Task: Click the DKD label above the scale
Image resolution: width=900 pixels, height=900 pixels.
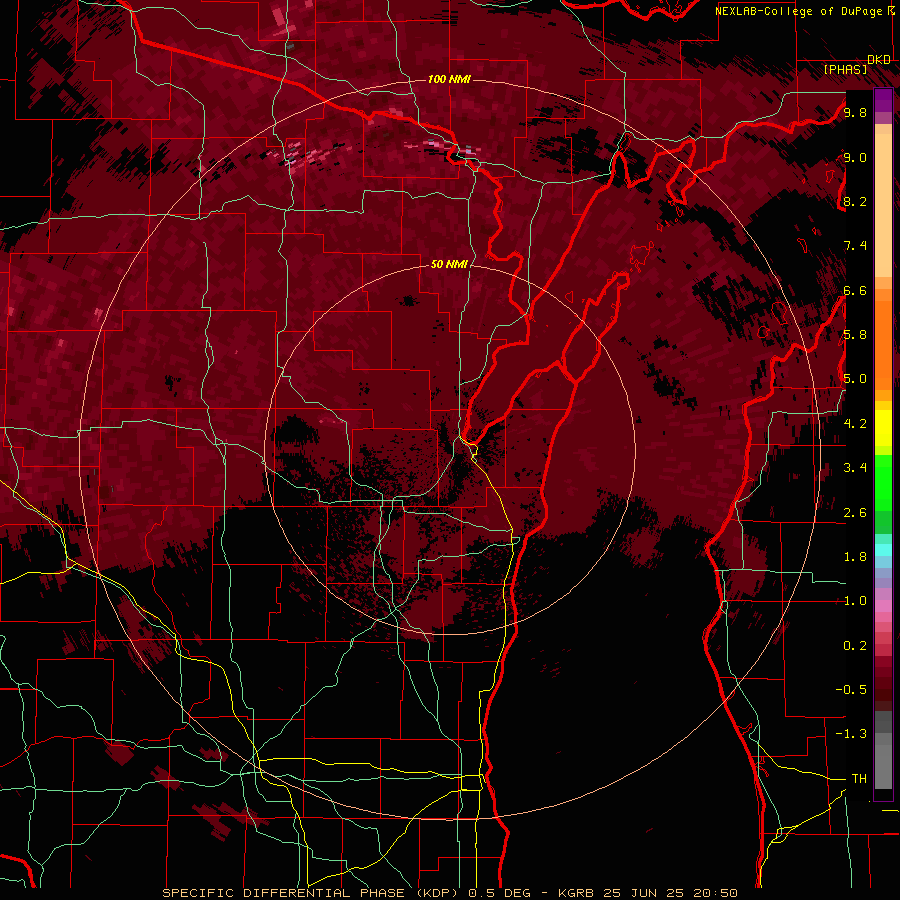Action: pos(879,60)
